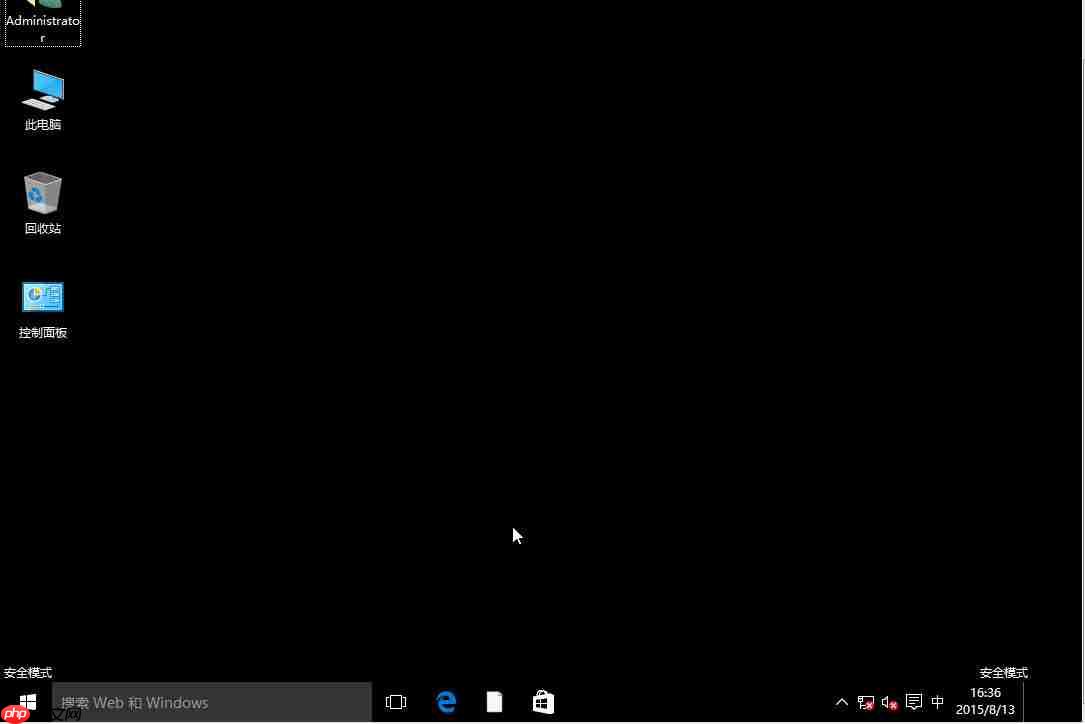Open the Action Center notifications
This screenshot has height=724, width=1085.
click(913, 702)
